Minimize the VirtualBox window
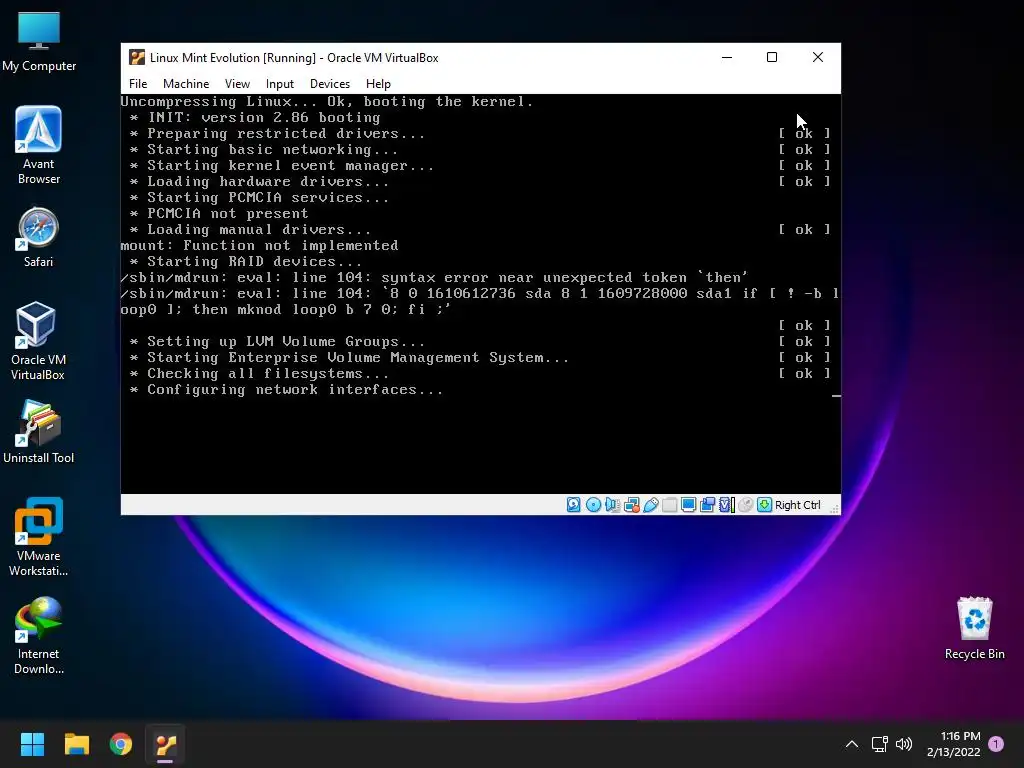This screenshot has width=1024, height=768. (727, 57)
